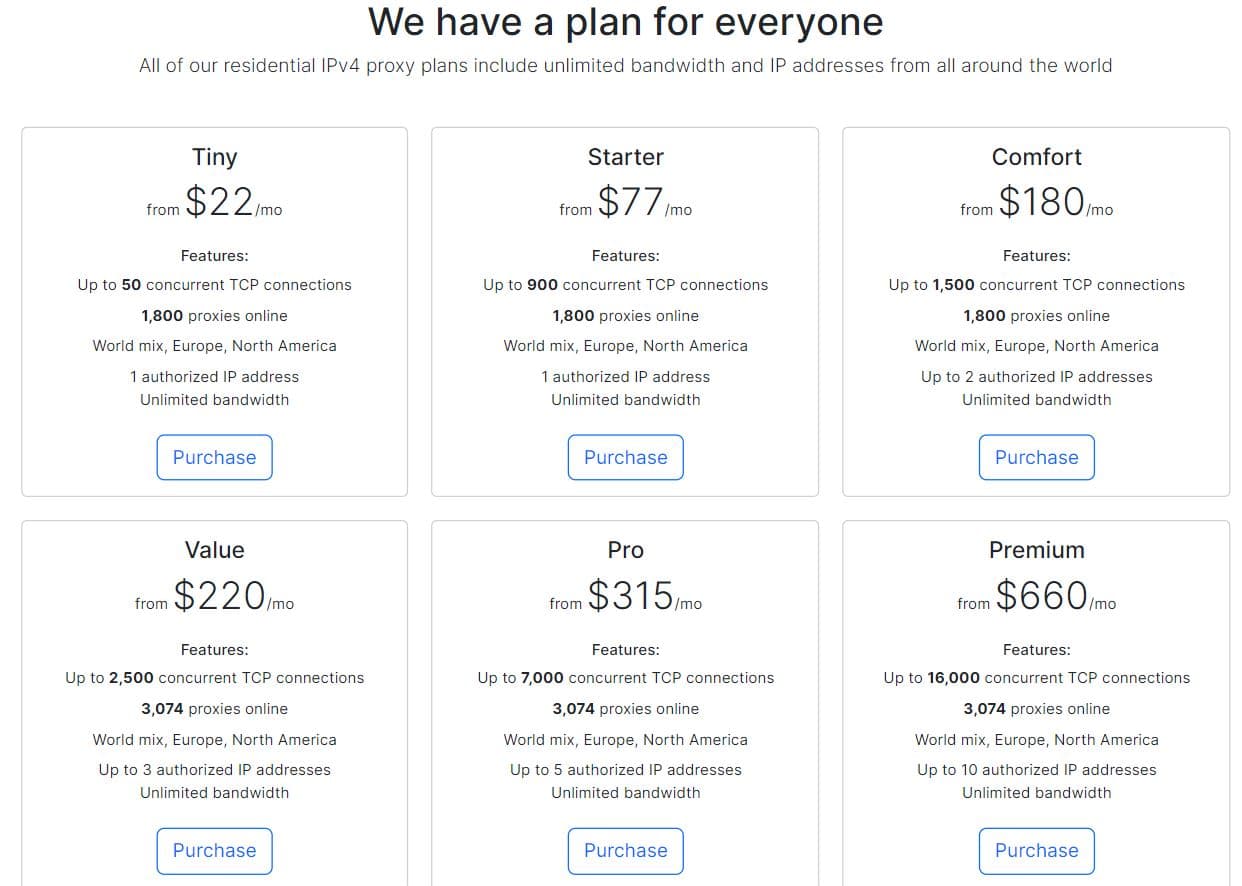This screenshot has width=1242, height=886.
Task: Click the $22 per month price
Action: (220, 202)
